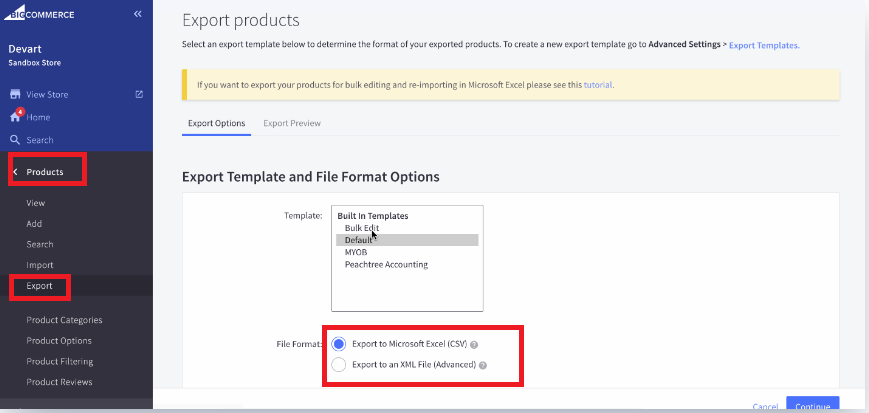The width and height of the screenshot is (869, 413).
Task: Open Import under Products menu
Action: coord(40,265)
